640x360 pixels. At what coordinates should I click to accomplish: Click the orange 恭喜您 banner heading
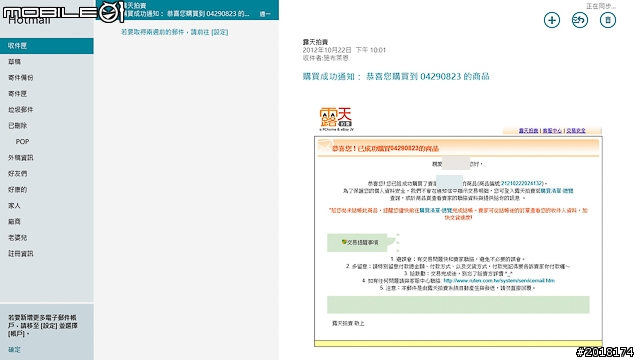385,149
